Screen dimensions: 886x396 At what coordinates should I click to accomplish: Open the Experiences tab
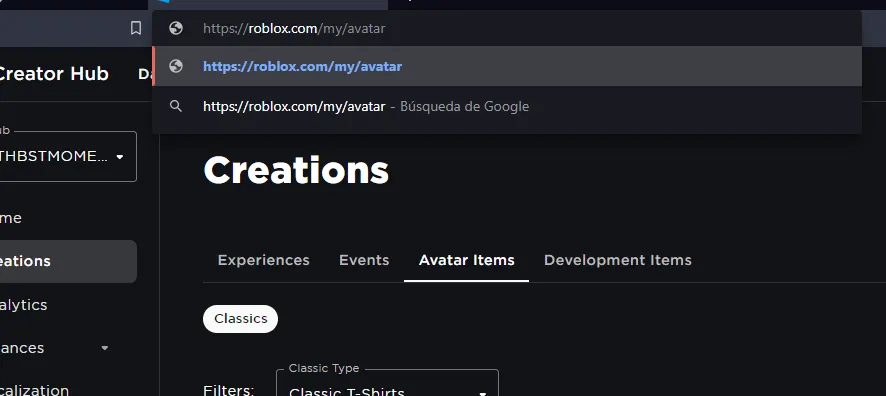point(263,260)
